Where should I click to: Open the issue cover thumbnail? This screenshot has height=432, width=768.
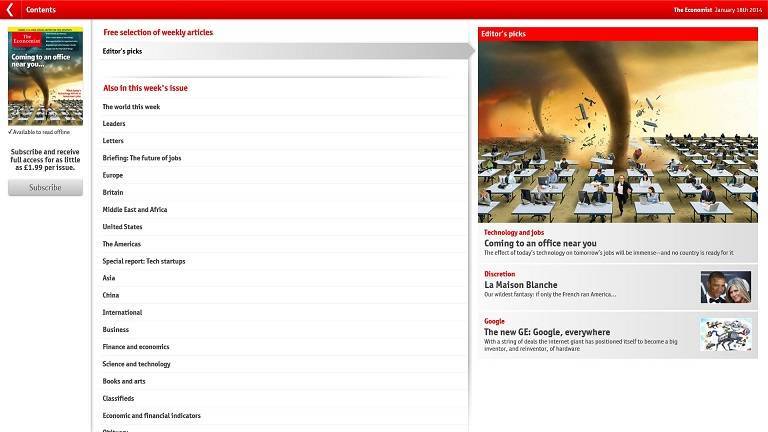coord(46,76)
